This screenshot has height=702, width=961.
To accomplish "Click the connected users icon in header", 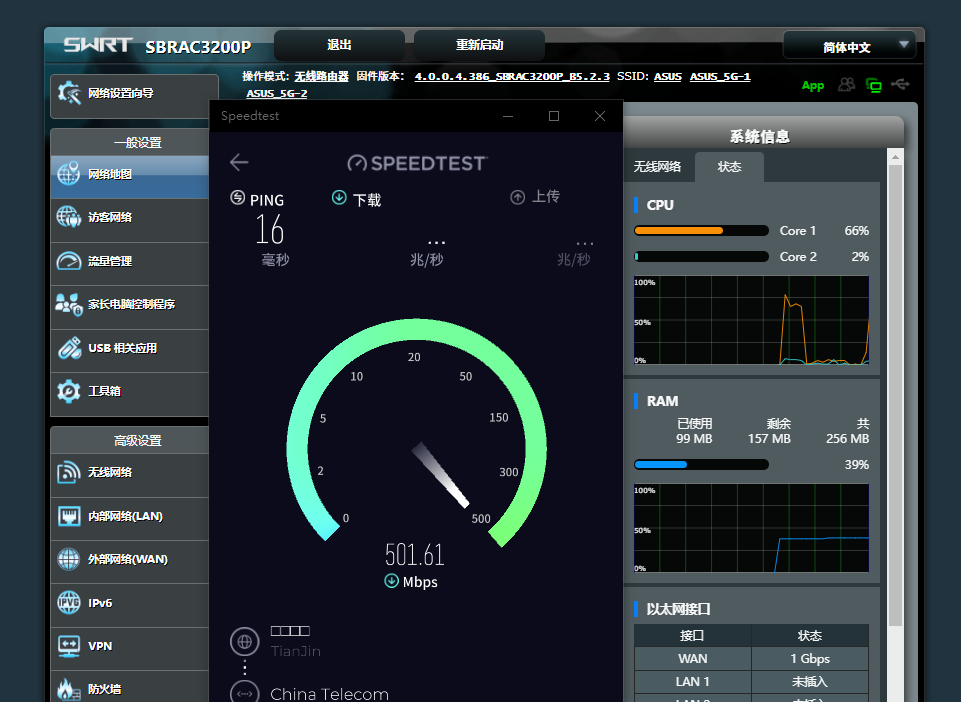I will pyautogui.click(x=847, y=85).
